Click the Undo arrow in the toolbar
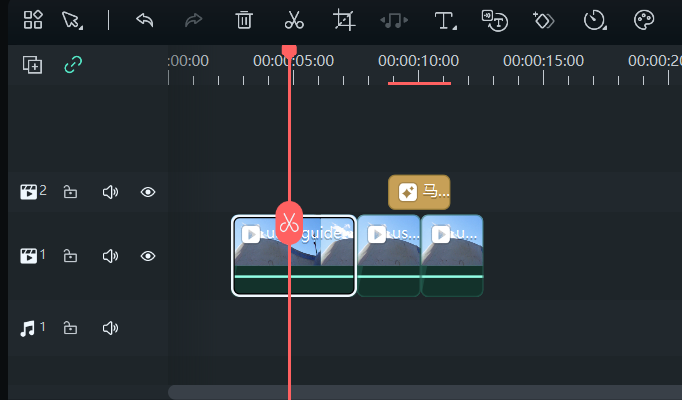682x400 pixels. [145, 20]
